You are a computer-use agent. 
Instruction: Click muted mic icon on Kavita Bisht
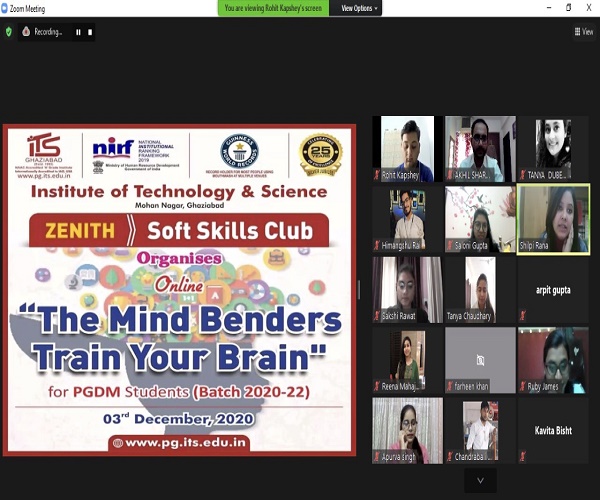[523, 456]
